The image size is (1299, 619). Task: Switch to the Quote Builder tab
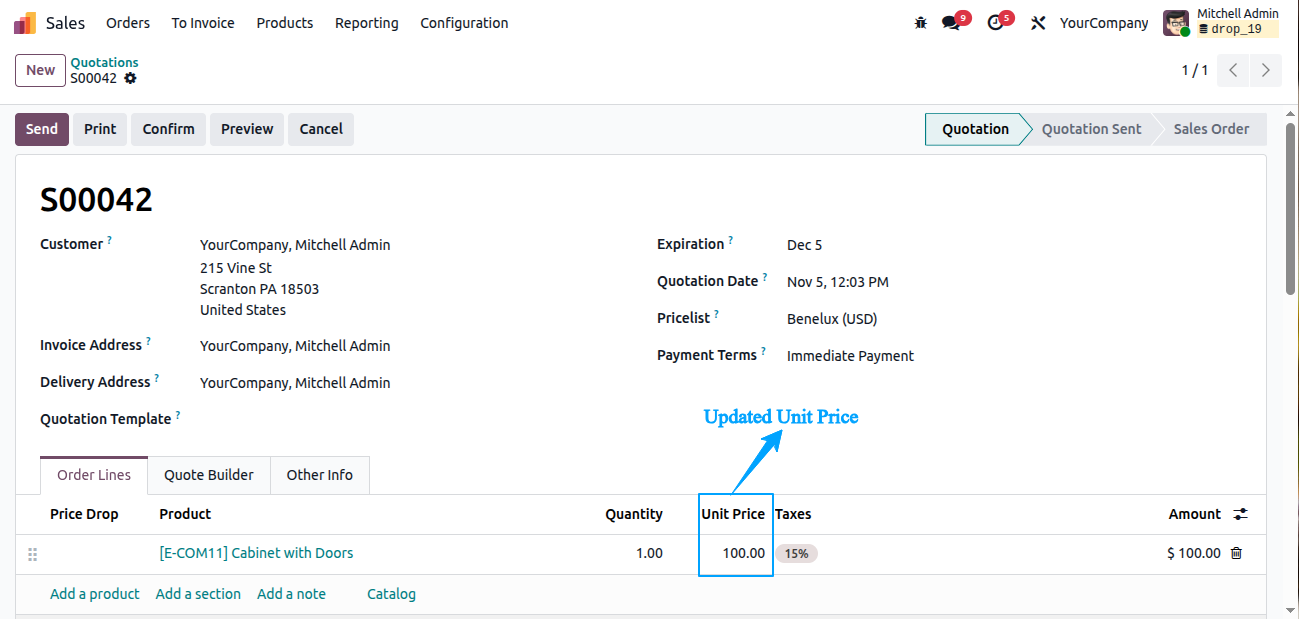click(209, 475)
